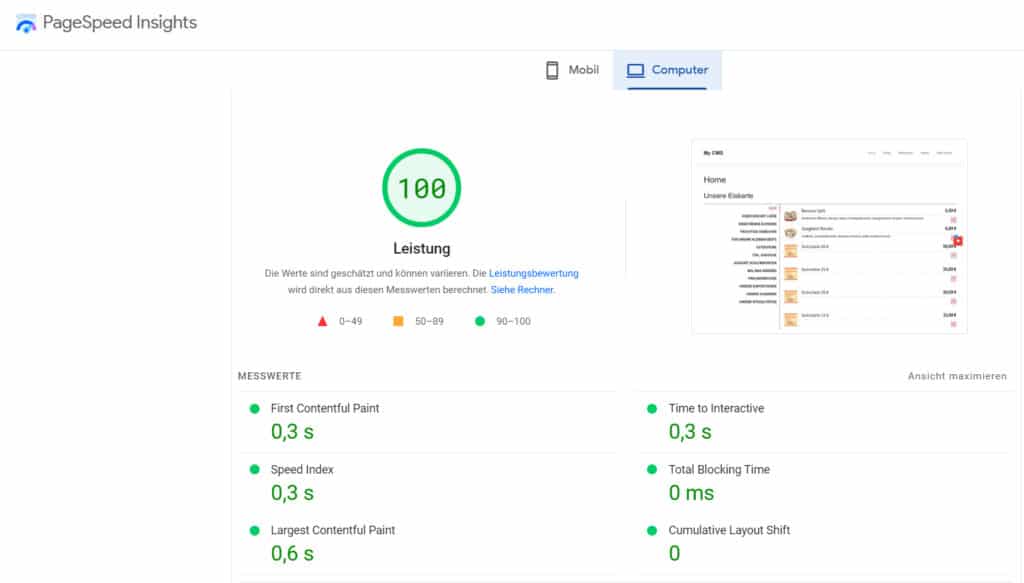Select the Time to Interactive label

716,408
